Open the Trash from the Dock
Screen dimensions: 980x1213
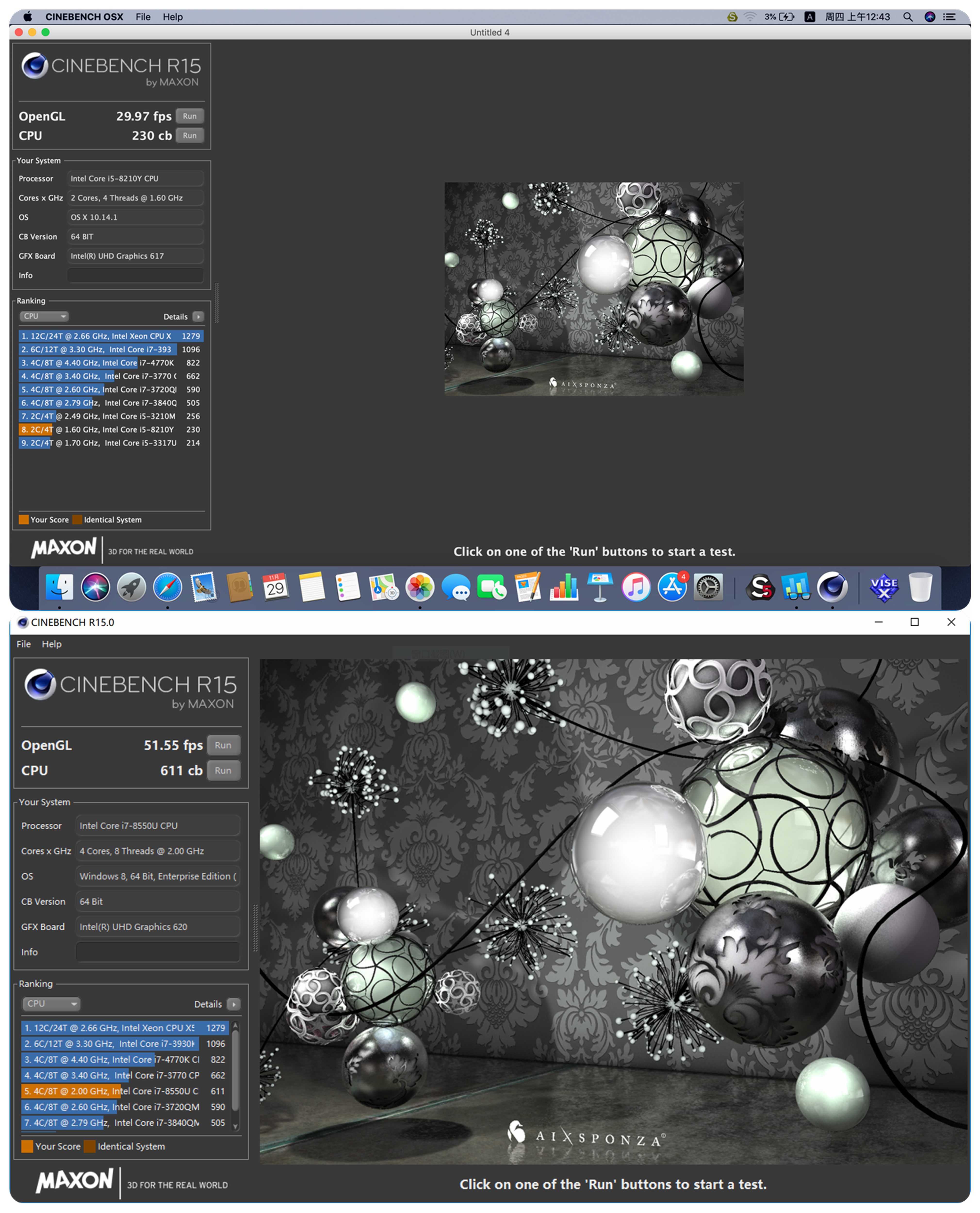[921, 588]
